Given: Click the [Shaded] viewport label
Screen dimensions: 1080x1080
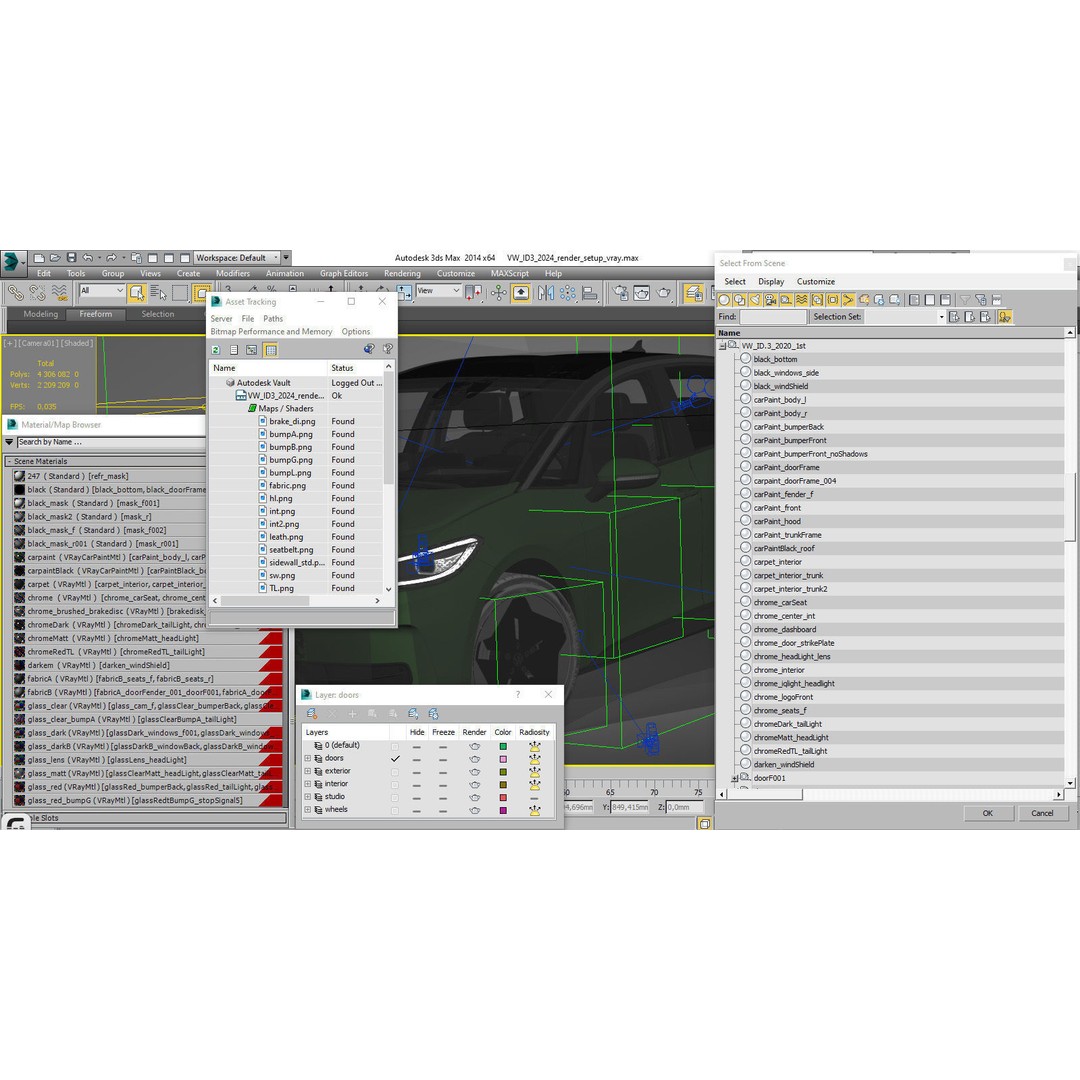Looking at the screenshot, I should (77, 343).
